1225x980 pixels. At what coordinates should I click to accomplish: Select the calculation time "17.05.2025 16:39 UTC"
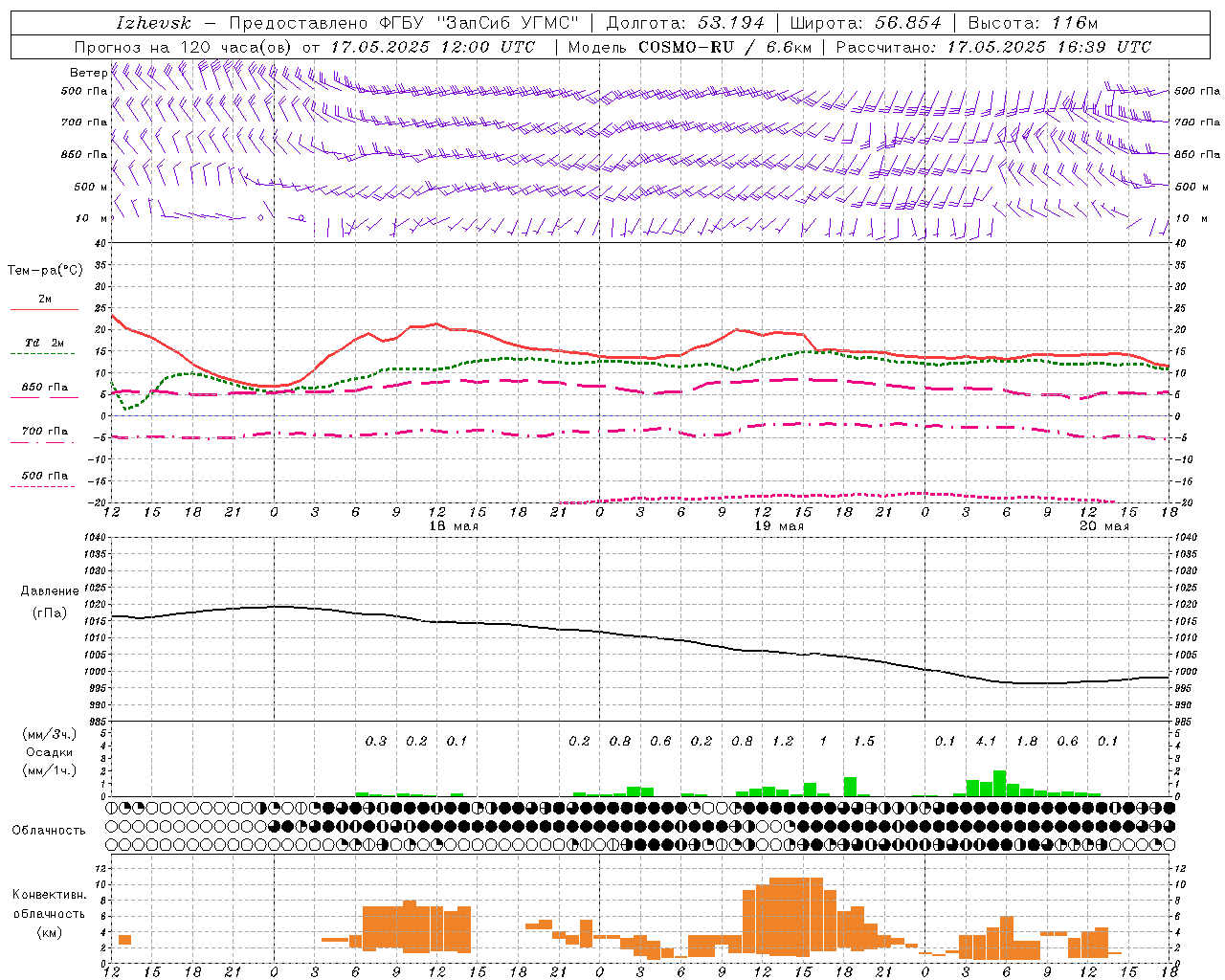click(1049, 47)
